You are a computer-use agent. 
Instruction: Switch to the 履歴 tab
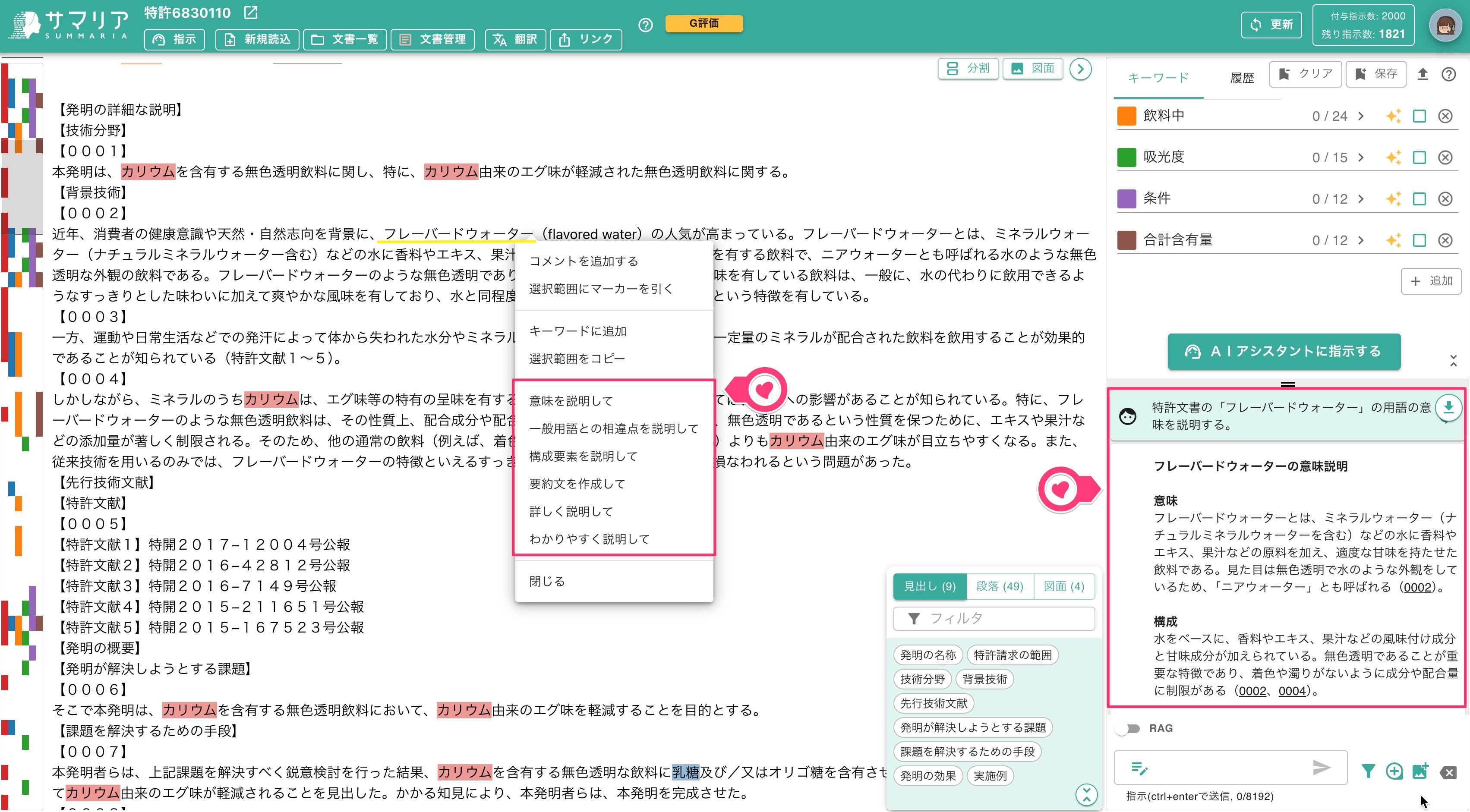pyautogui.click(x=1242, y=78)
